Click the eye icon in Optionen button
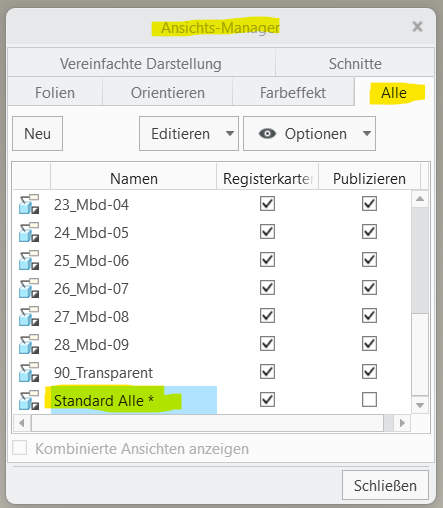The image size is (443, 508). 267,134
